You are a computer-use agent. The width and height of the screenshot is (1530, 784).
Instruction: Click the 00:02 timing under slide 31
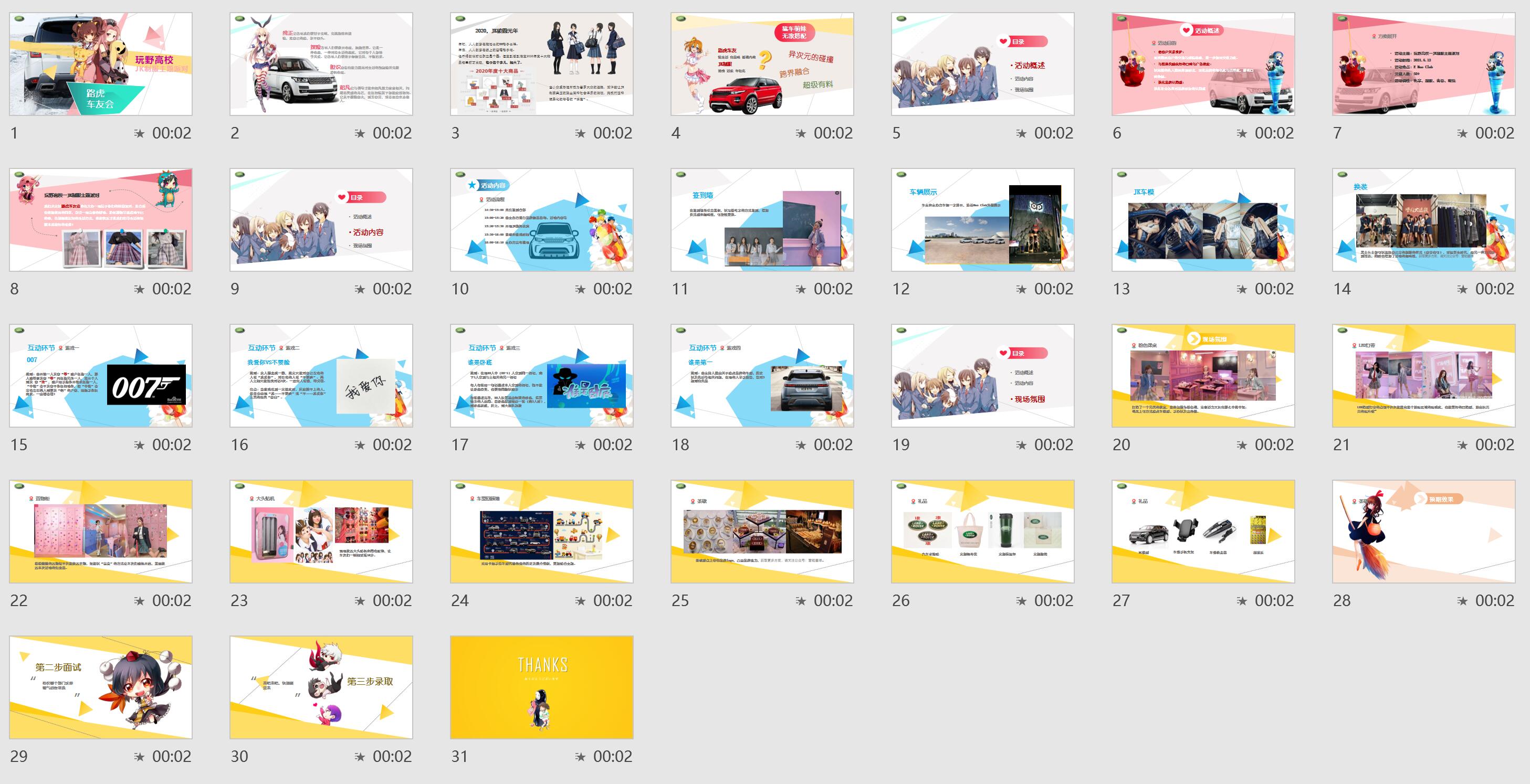tap(612, 757)
